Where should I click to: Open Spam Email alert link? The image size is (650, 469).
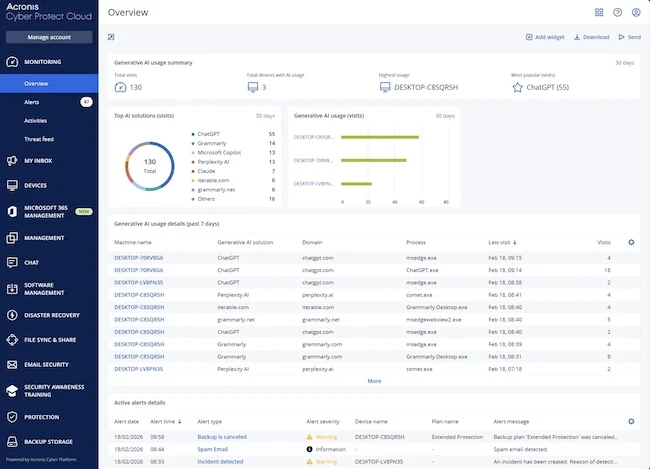213,449
